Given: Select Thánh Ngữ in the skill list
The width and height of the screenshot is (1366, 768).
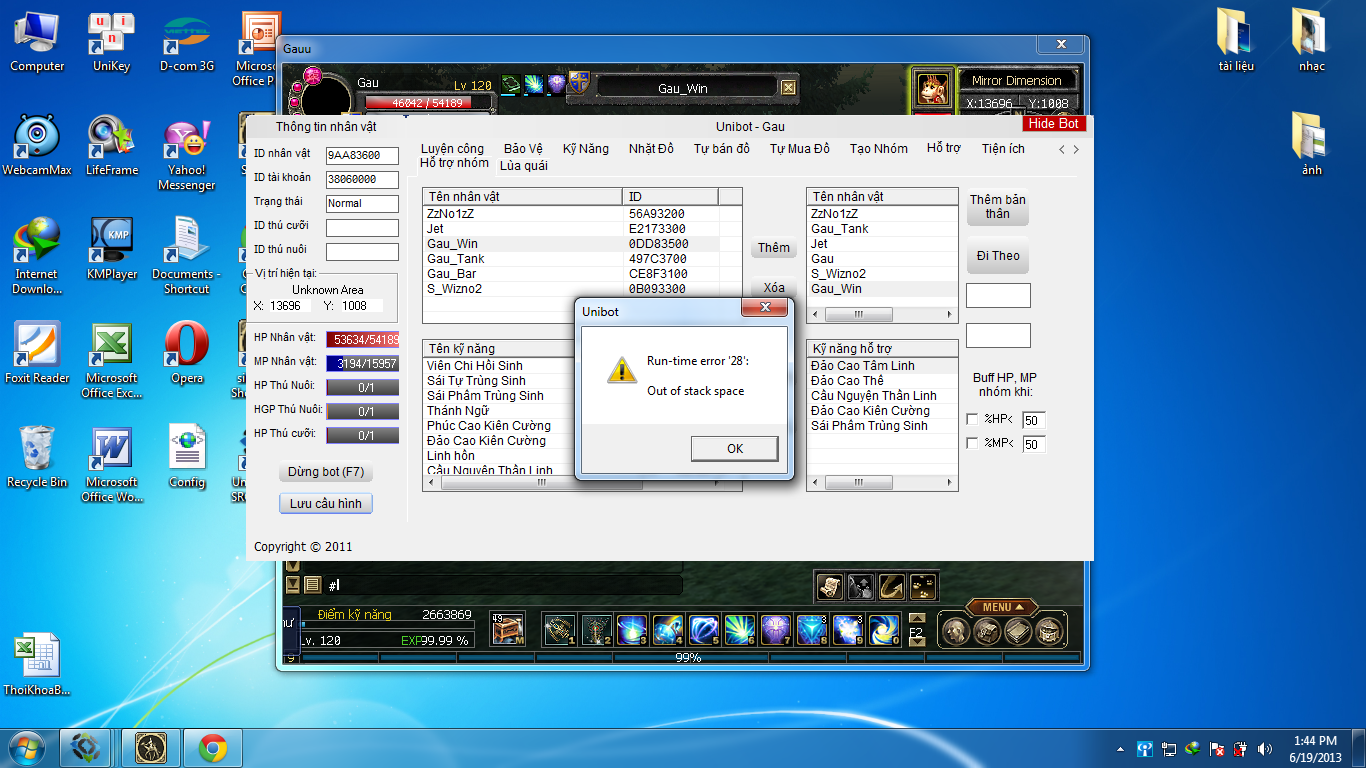Looking at the screenshot, I should [x=500, y=411].
